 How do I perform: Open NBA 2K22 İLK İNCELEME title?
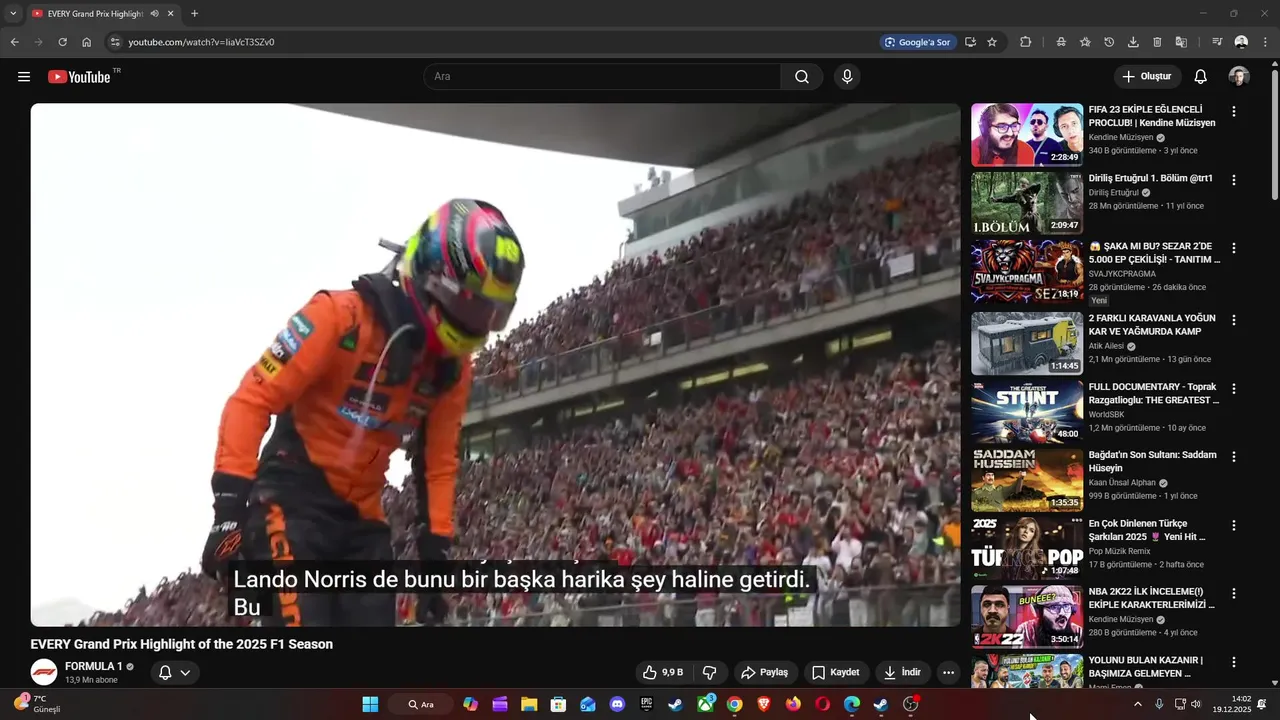pos(1152,598)
